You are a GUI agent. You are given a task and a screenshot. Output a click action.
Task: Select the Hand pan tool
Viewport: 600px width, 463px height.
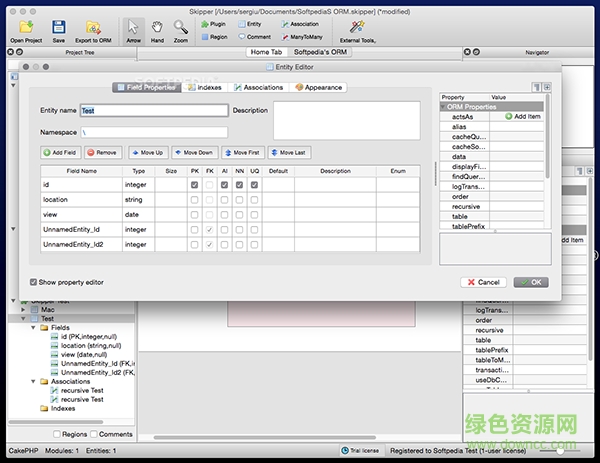click(157, 28)
